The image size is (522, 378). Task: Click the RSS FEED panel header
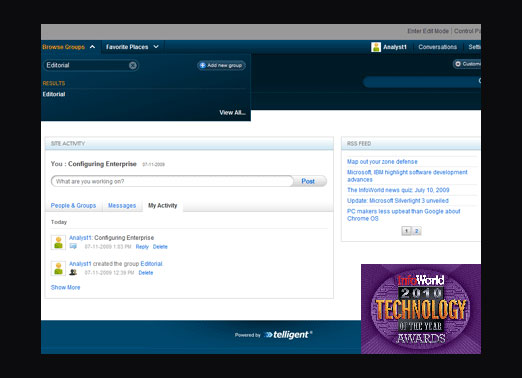point(411,144)
